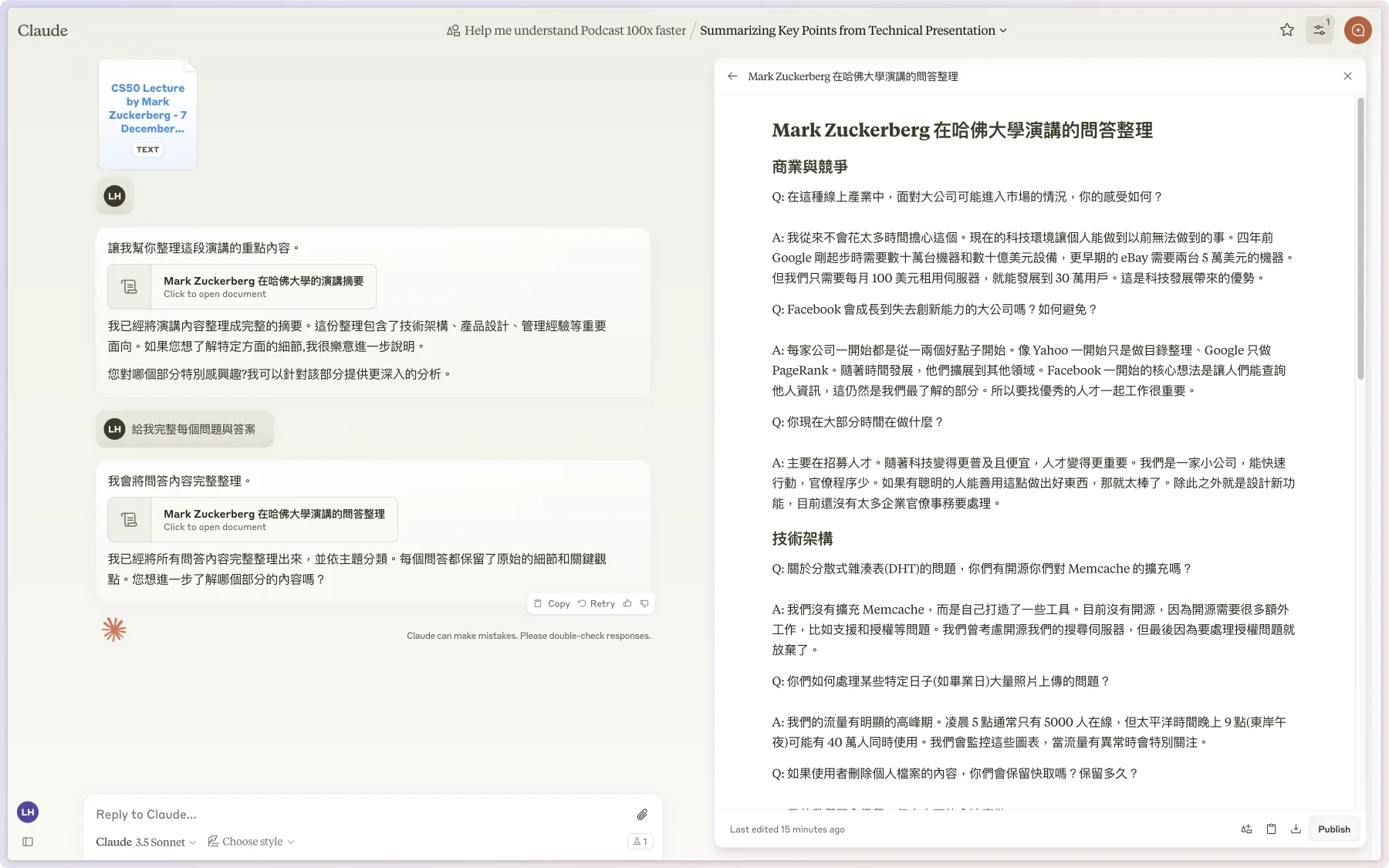Open the 演講摘要 artifact card
This screenshot has width=1389, height=868.
pos(242,287)
